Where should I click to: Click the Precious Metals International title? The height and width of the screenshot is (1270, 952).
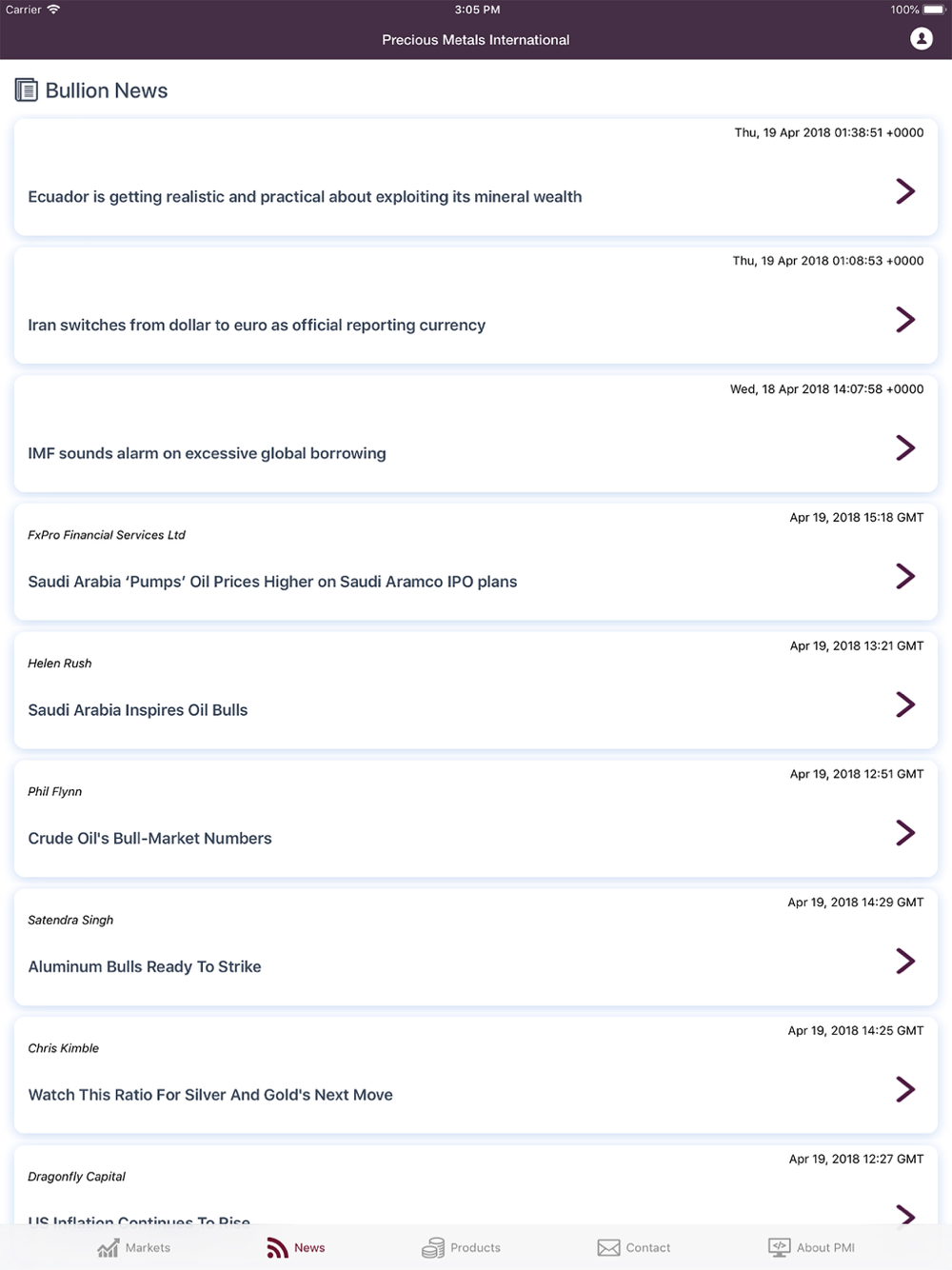pyautogui.click(x=476, y=40)
